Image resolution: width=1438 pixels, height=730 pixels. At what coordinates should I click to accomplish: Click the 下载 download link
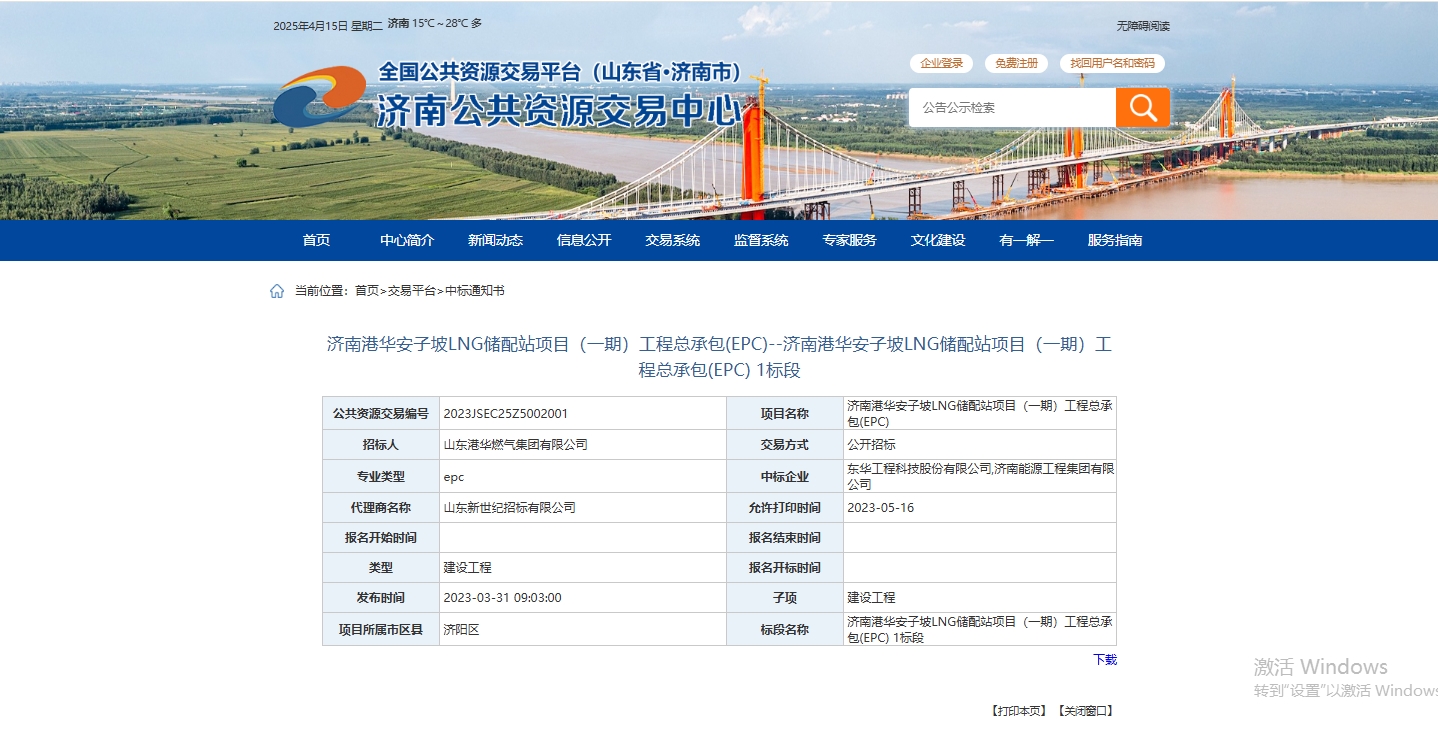coord(1104,660)
